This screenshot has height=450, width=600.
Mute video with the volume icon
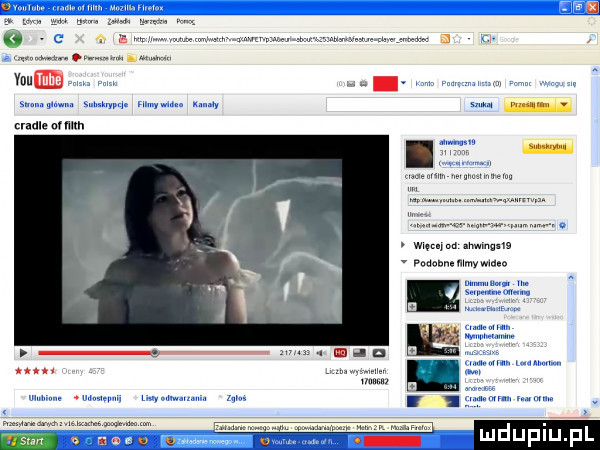[x=320, y=353]
